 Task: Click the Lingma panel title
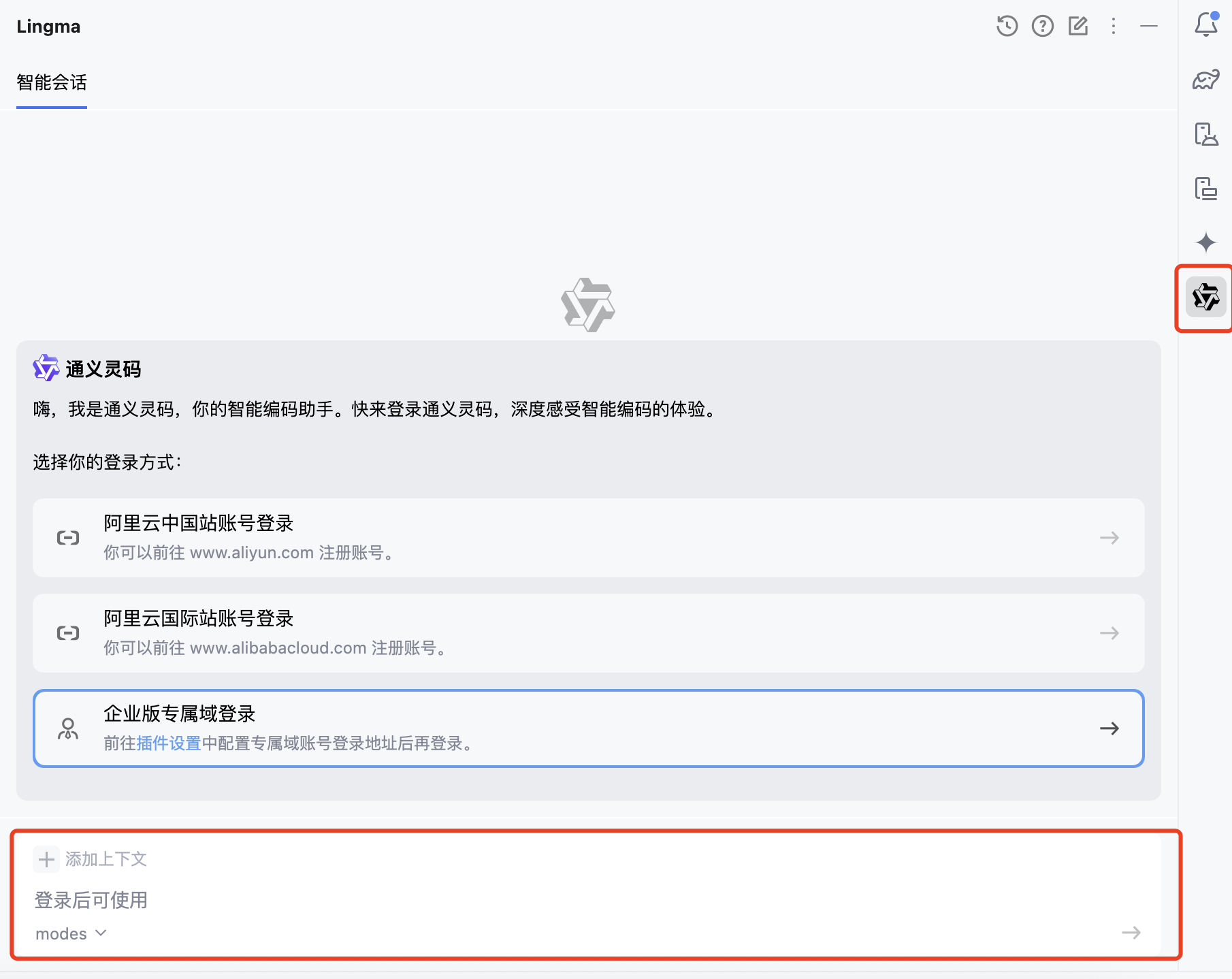tap(48, 27)
